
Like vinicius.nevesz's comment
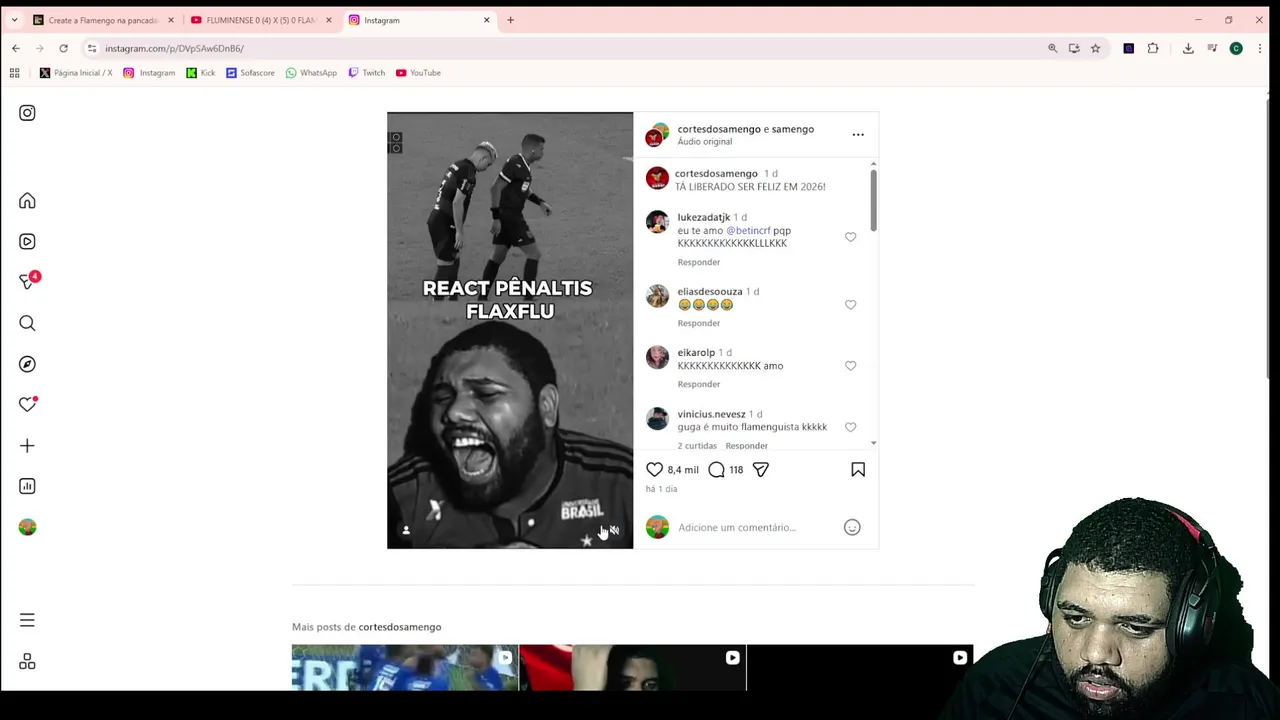pyautogui.click(x=850, y=427)
